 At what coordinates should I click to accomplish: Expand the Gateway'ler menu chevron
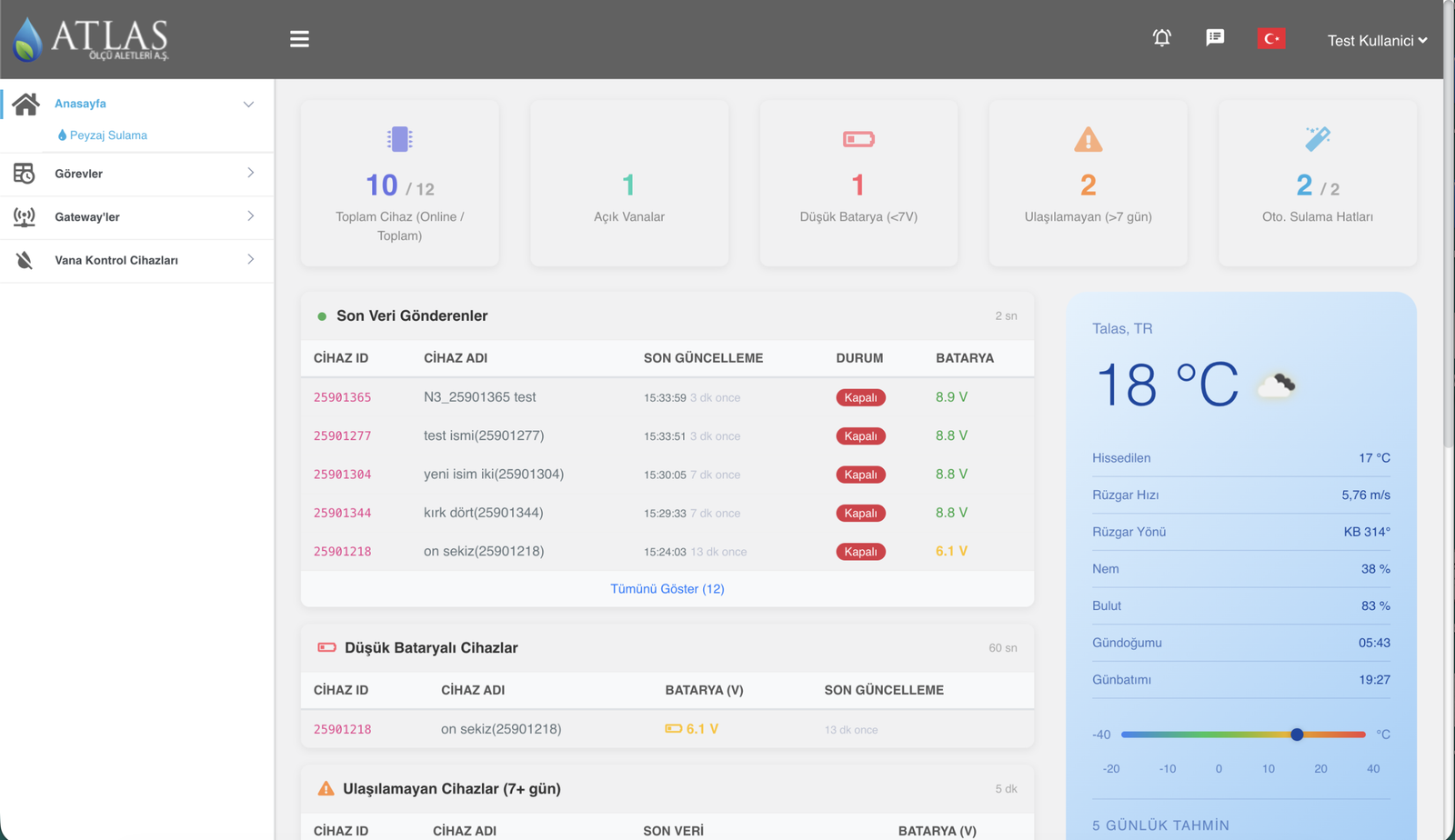pyautogui.click(x=250, y=216)
